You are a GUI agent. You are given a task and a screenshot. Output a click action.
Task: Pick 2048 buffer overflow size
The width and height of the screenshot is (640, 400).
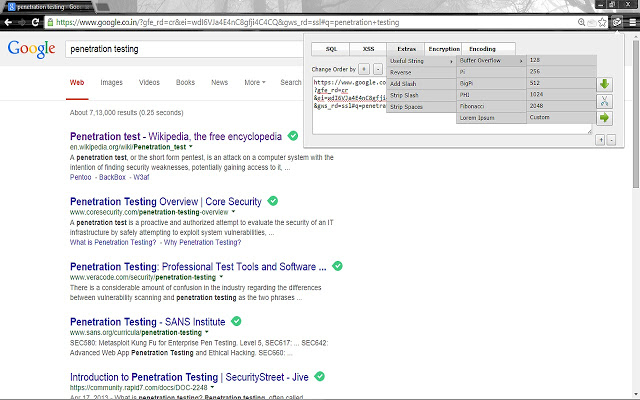562,106
